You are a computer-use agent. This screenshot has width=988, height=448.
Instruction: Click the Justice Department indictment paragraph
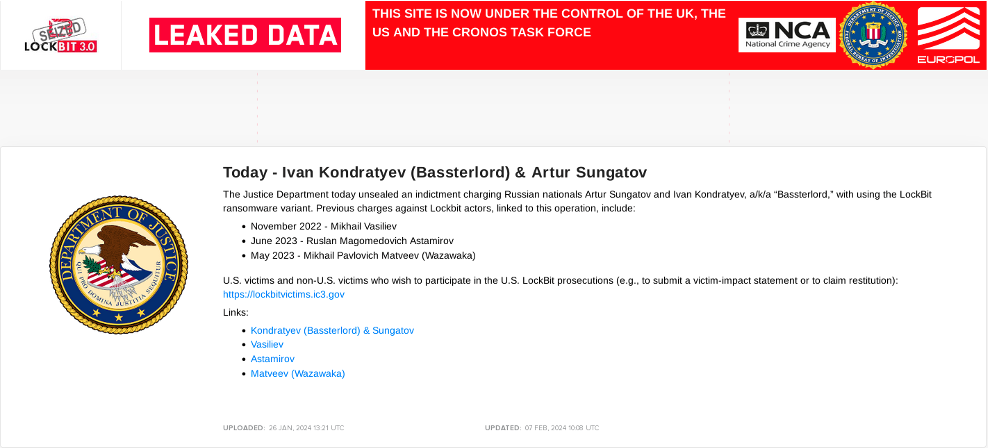coord(580,201)
